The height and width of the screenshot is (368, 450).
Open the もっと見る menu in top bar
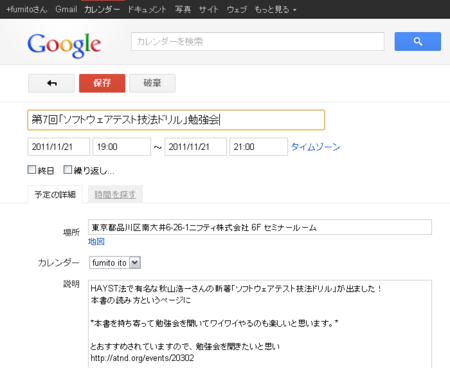(x=275, y=9)
